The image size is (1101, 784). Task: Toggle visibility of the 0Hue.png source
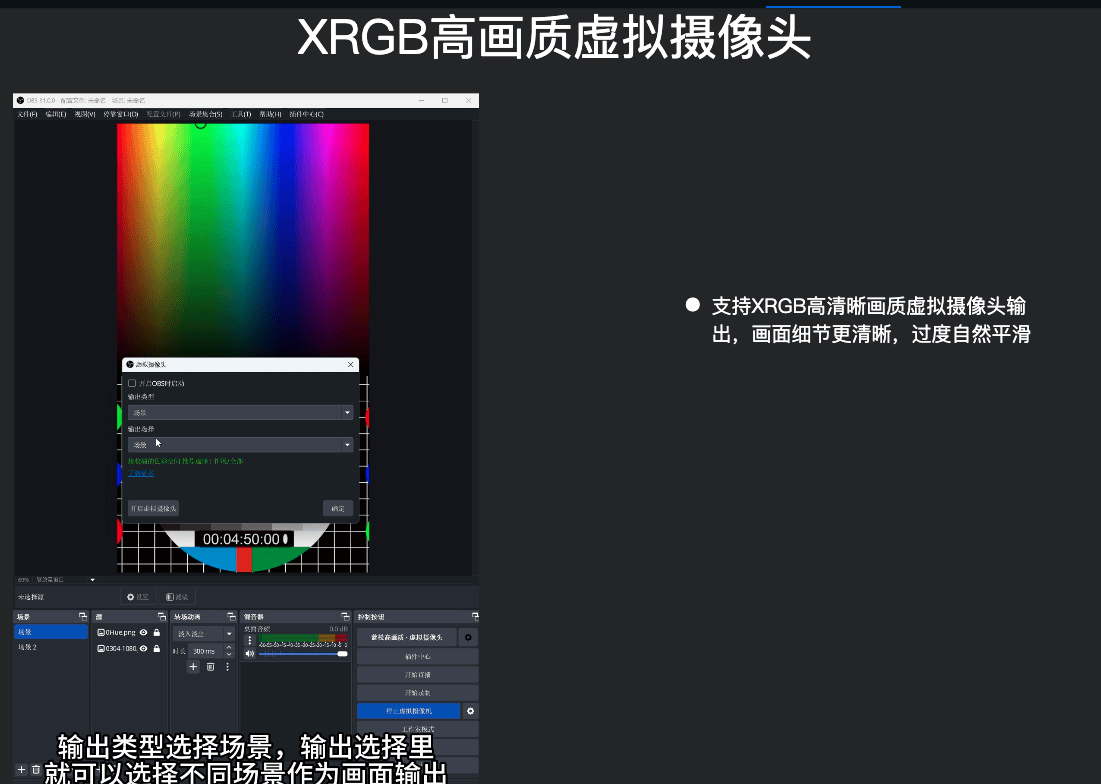tap(144, 633)
